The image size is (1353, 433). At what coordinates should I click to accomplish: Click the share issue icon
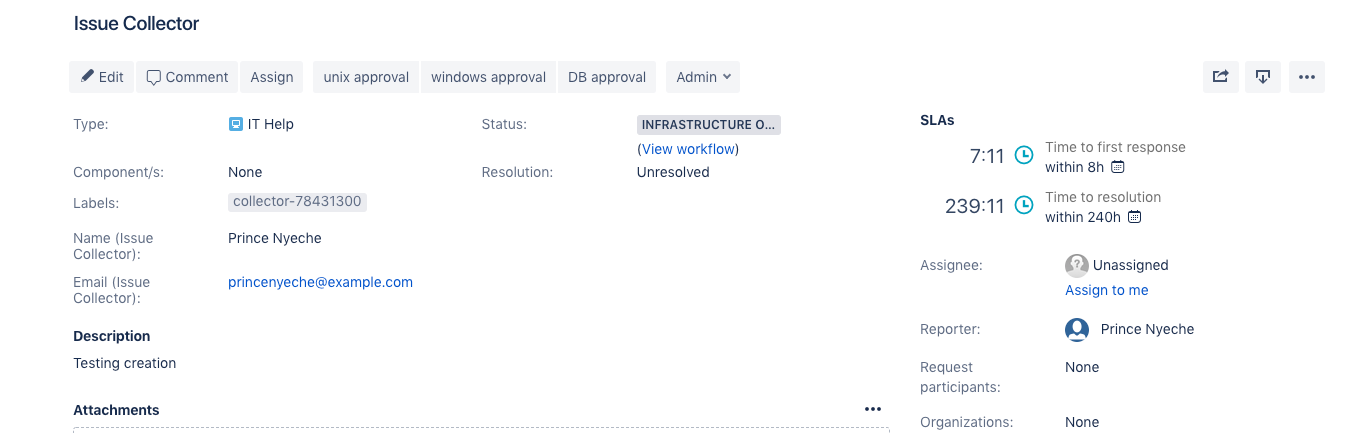[1220, 77]
